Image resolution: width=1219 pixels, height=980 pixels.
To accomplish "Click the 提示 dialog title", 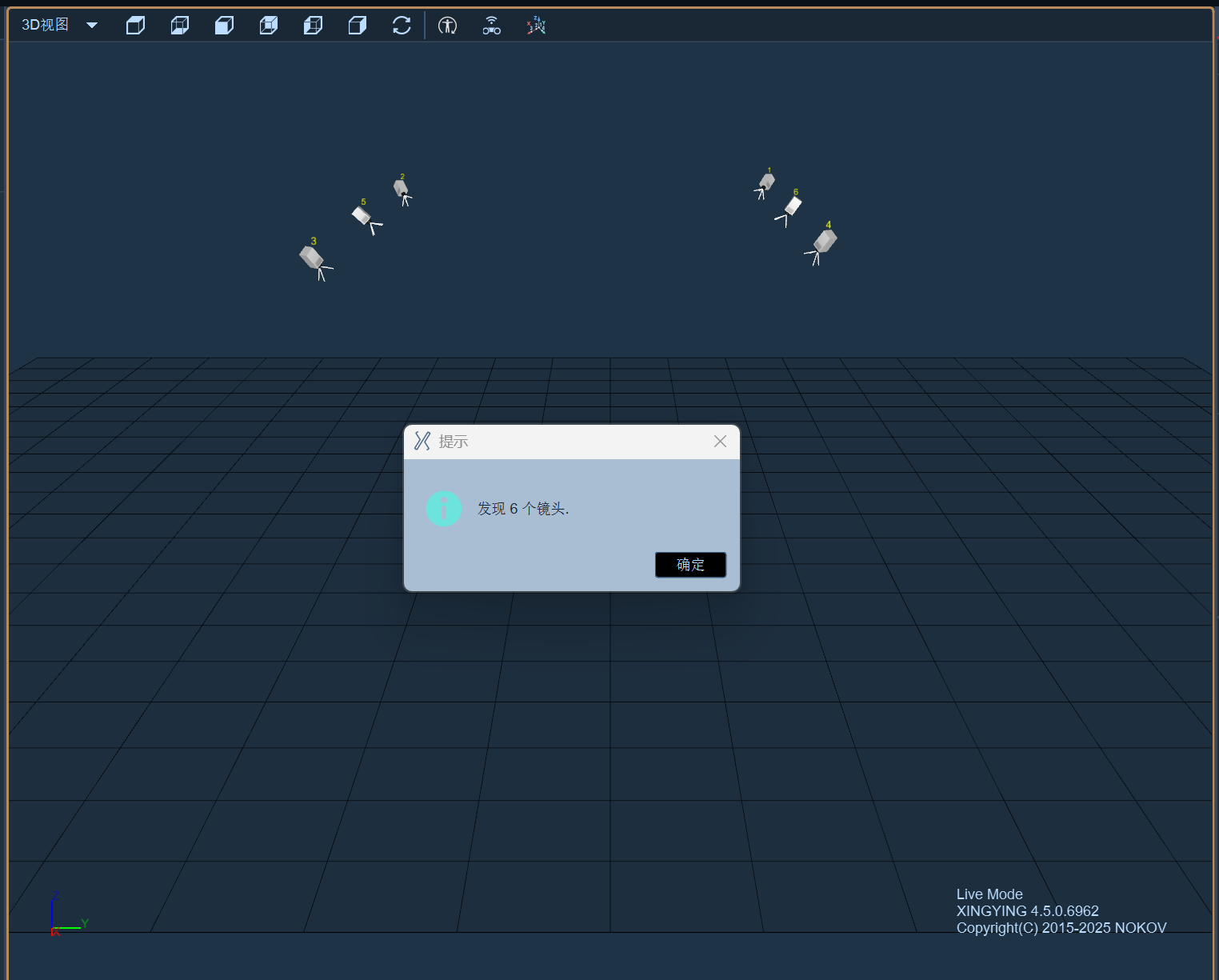I will point(454,442).
